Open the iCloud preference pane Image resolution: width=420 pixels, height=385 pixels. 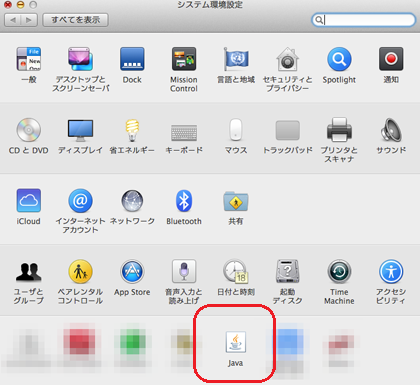coord(29,200)
